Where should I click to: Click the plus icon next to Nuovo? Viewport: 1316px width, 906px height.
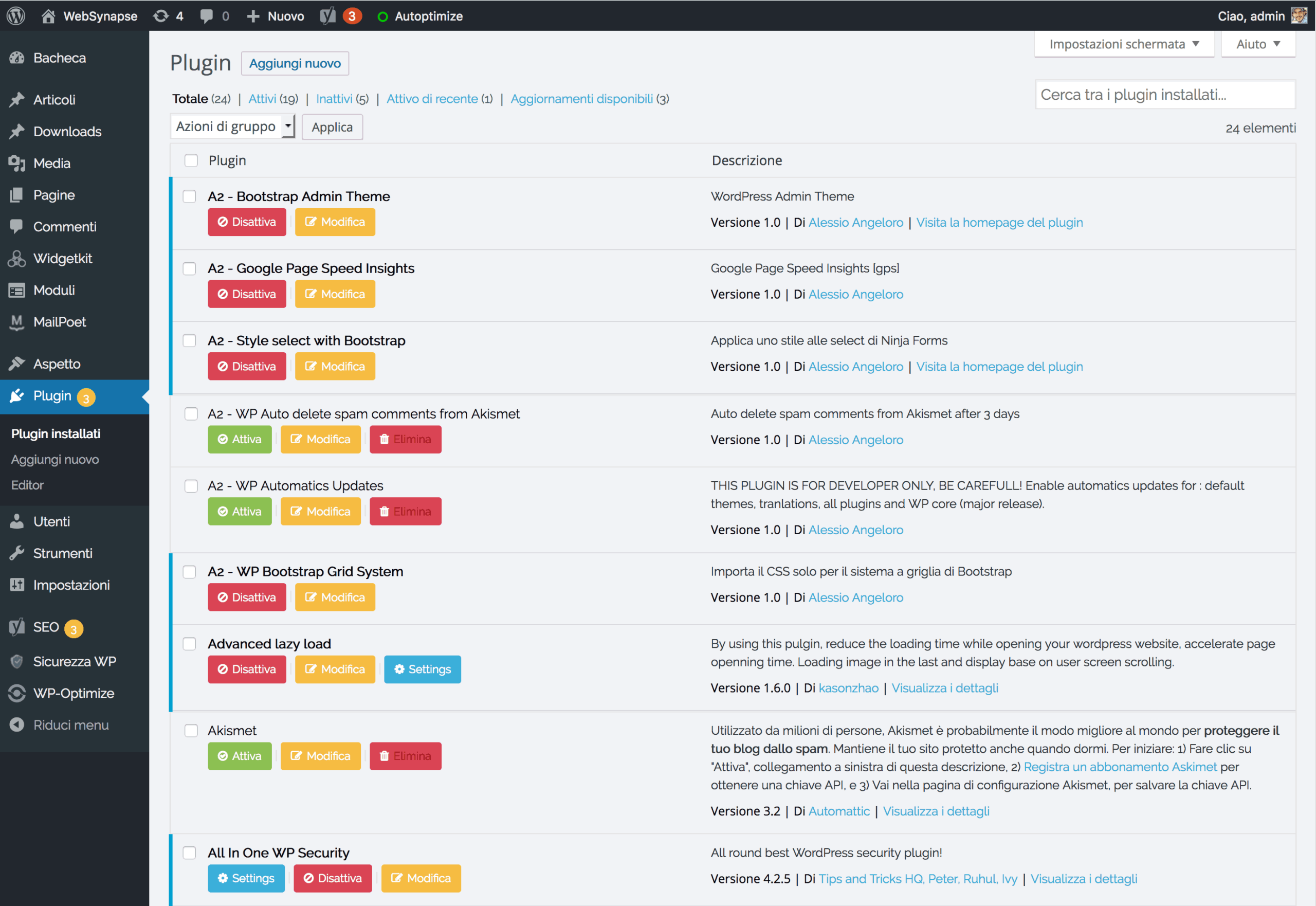pyautogui.click(x=253, y=16)
